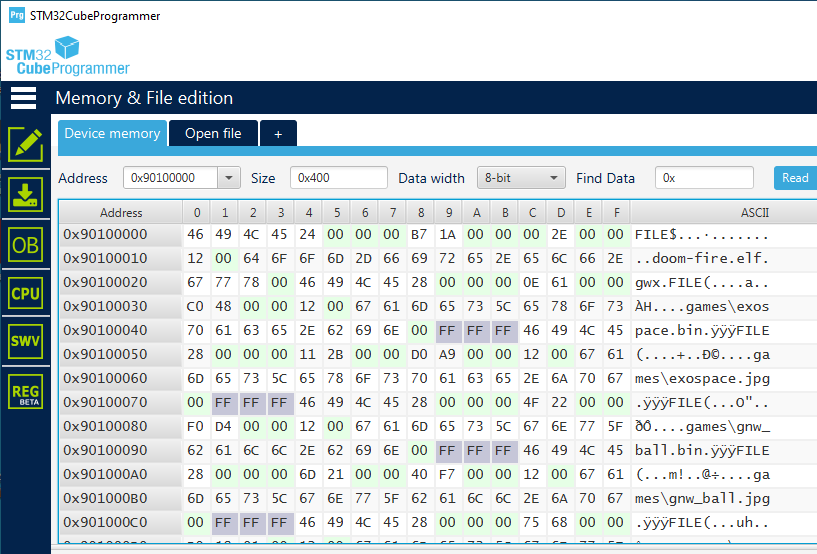Click the STM32CubeProgrammer logo

tap(68, 56)
